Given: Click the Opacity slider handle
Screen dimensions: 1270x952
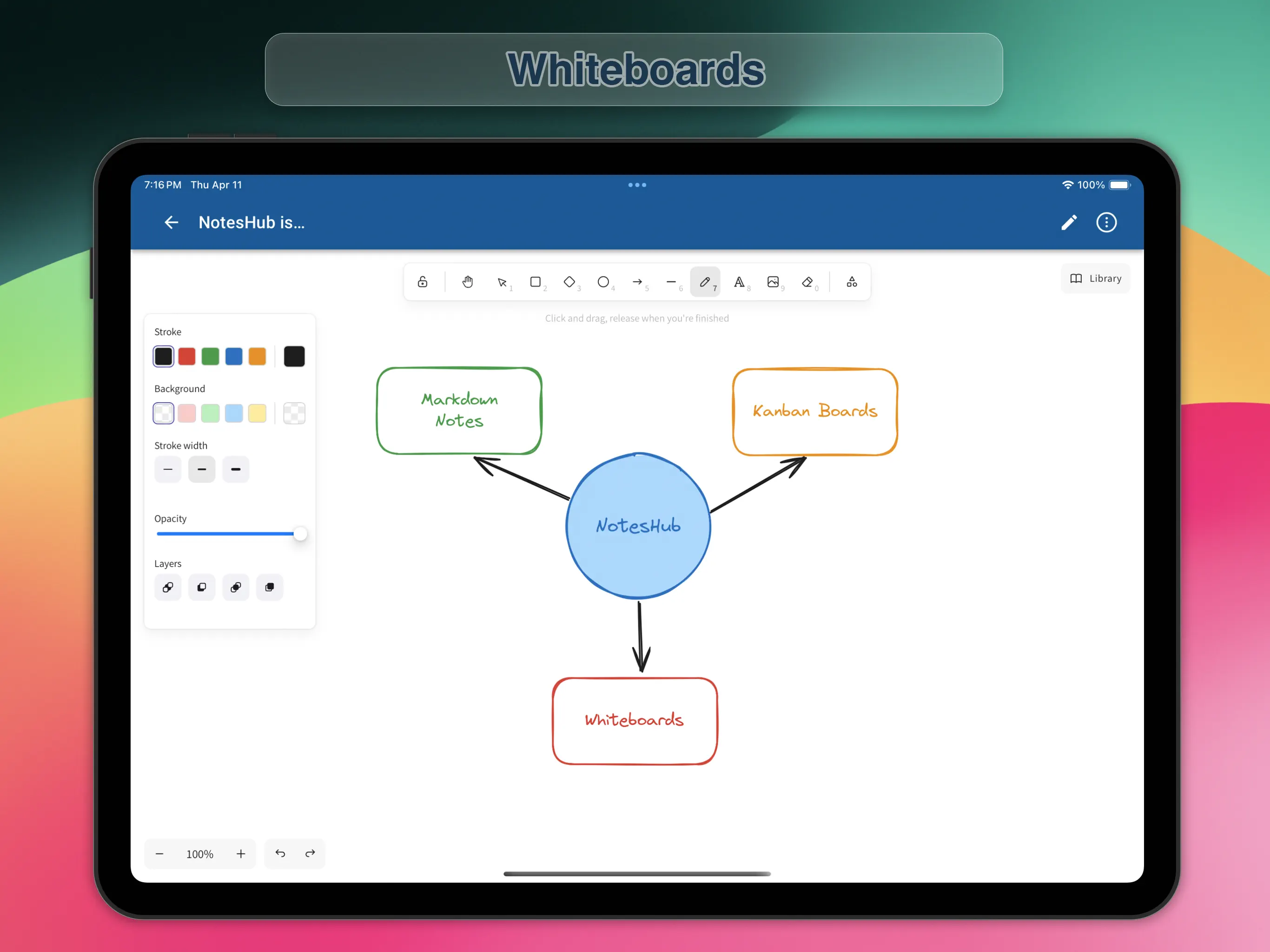Looking at the screenshot, I should (x=300, y=534).
